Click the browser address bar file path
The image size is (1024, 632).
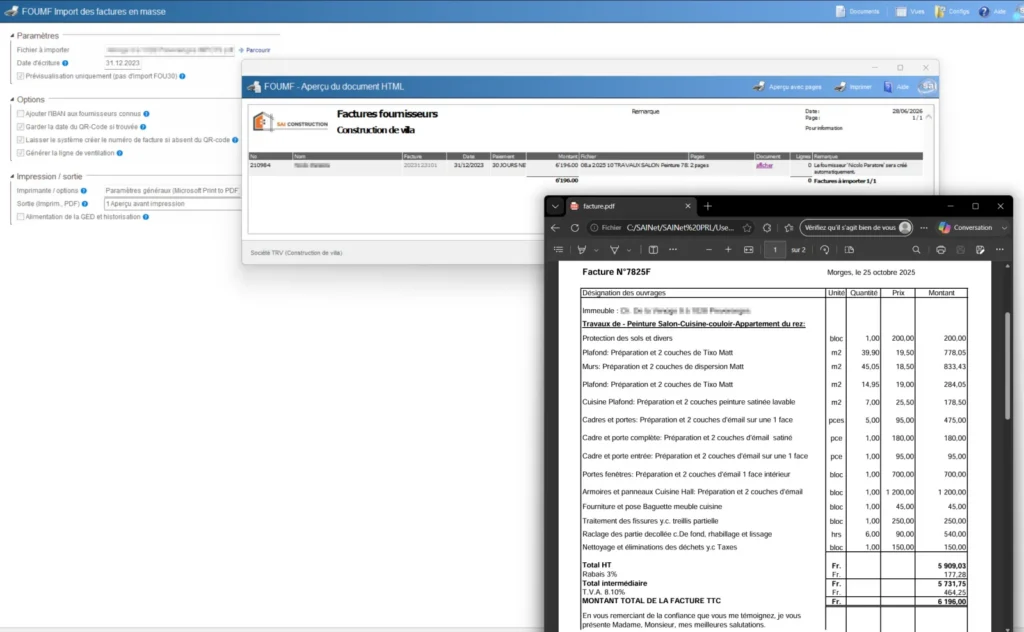pyautogui.click(x=680, y=228)
